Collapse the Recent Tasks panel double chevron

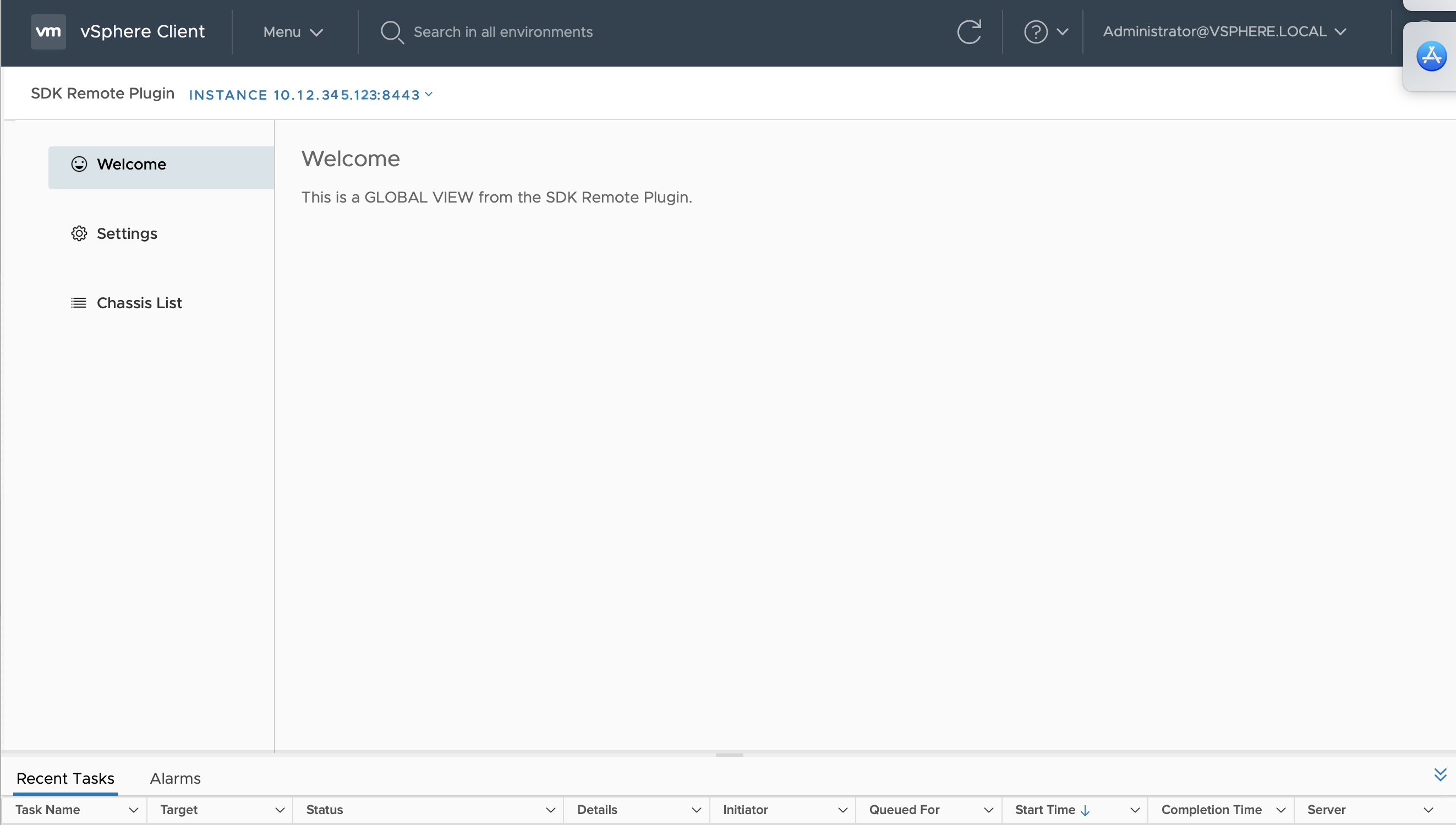tap(1440, 774)
